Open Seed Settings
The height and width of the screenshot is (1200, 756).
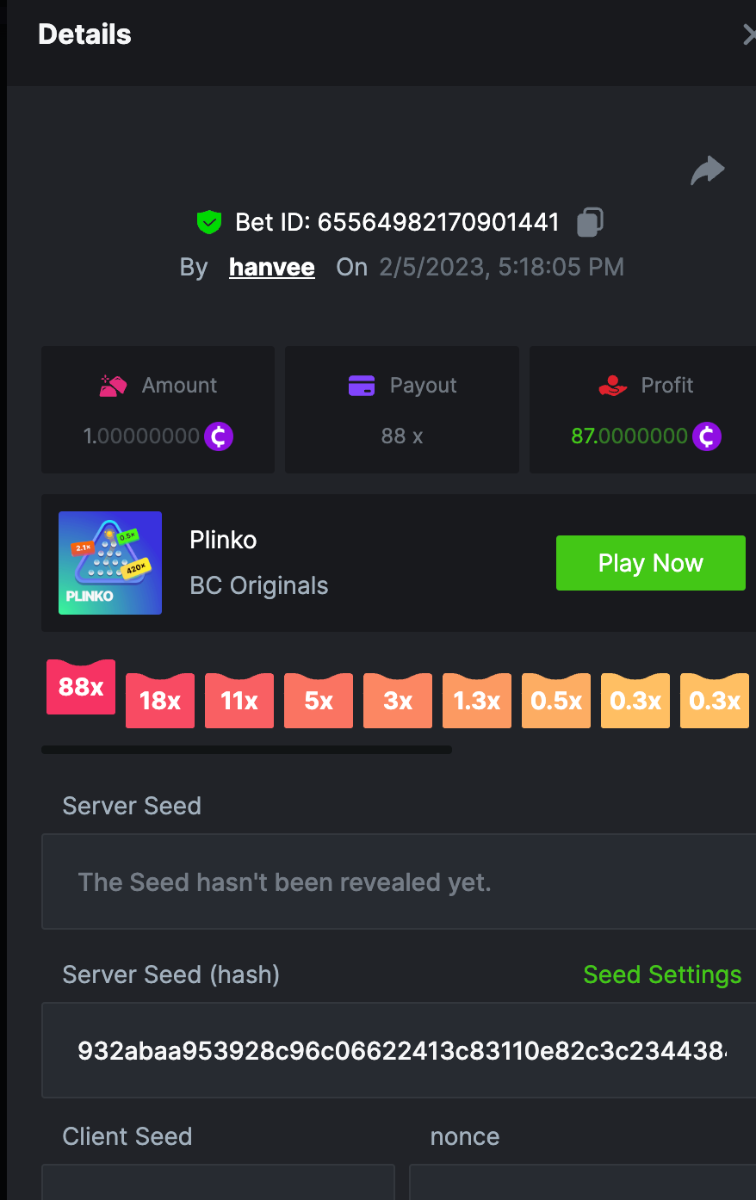[x=662, y=974]
